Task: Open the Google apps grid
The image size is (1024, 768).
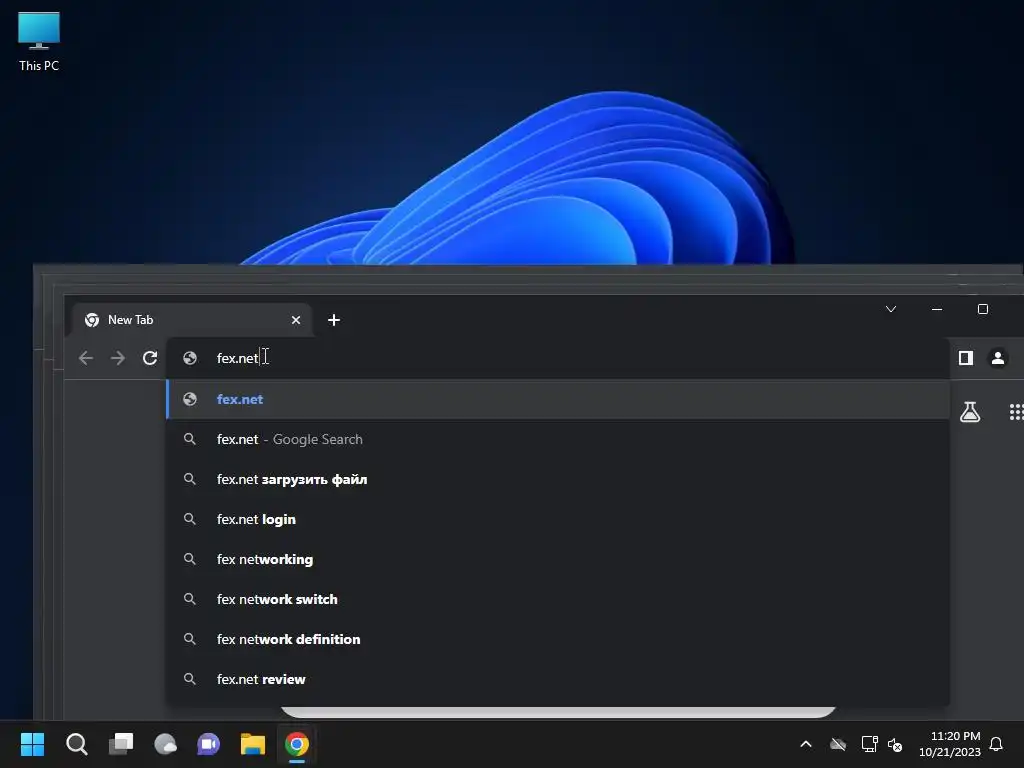Action: point(1016,412)
